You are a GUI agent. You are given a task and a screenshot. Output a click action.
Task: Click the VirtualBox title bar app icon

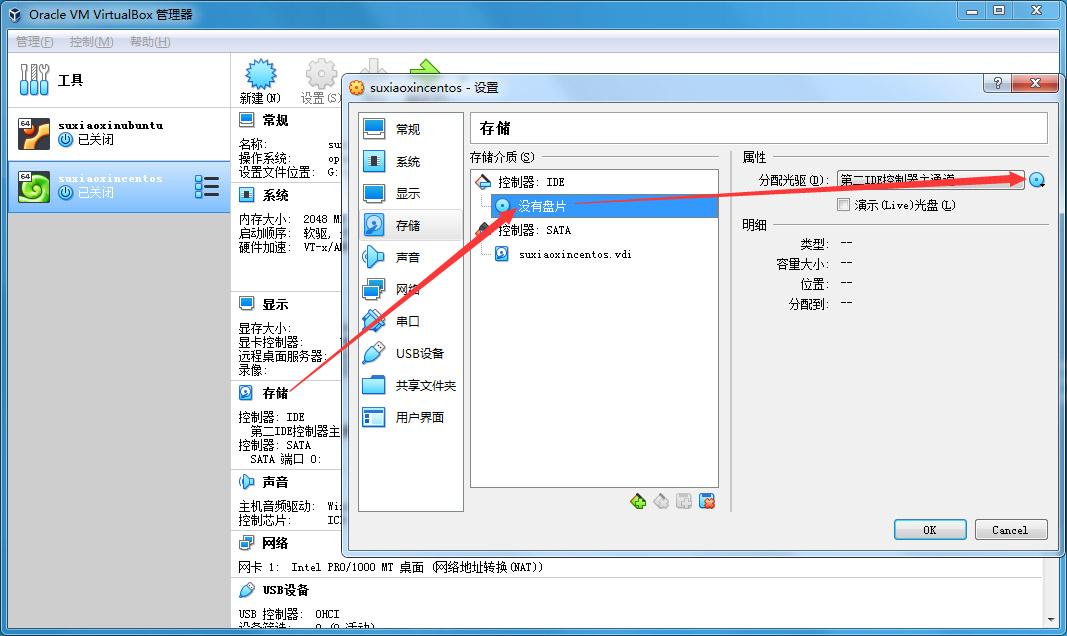pyautogui.click(x=14, y=14)
